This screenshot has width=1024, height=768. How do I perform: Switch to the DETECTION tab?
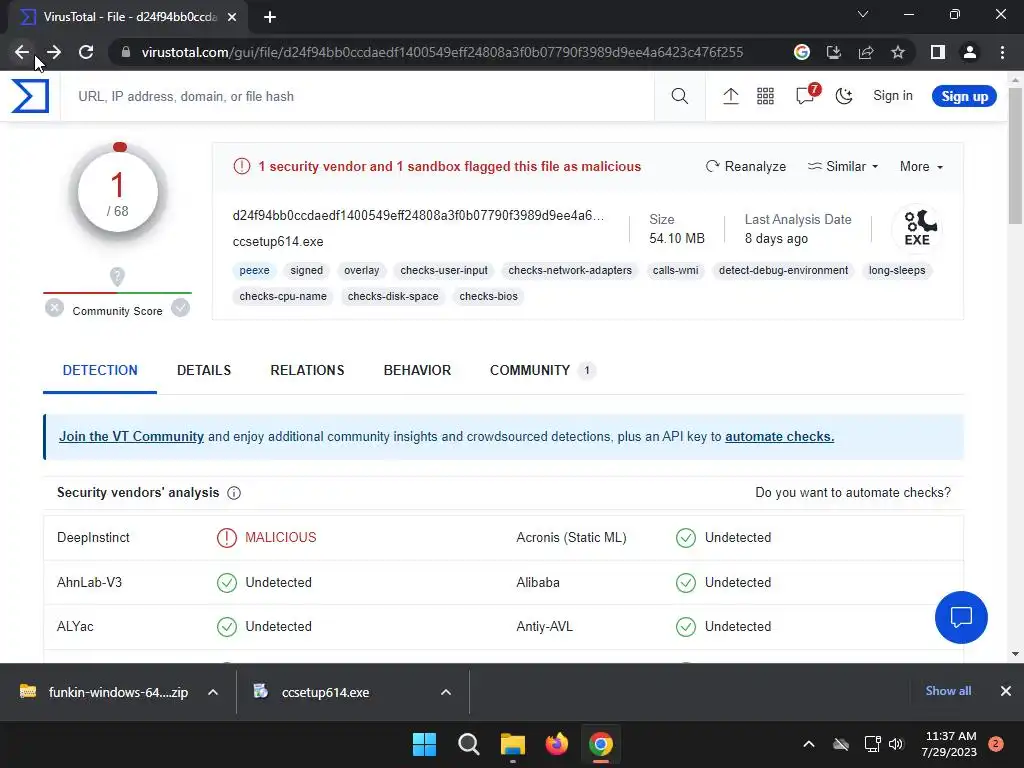point(100,370)
